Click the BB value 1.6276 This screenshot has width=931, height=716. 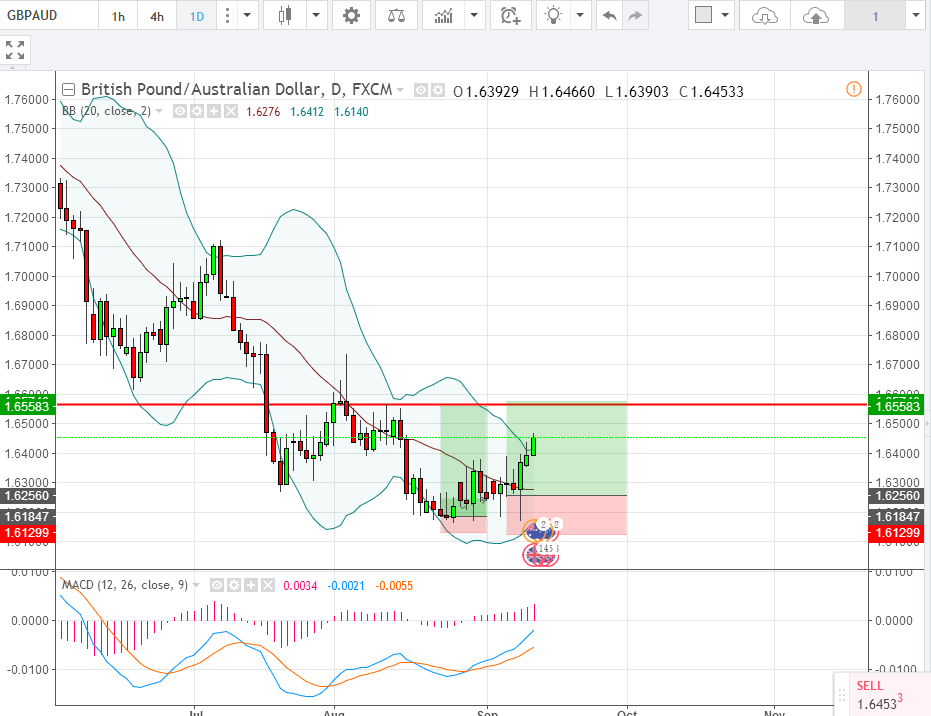263,112
